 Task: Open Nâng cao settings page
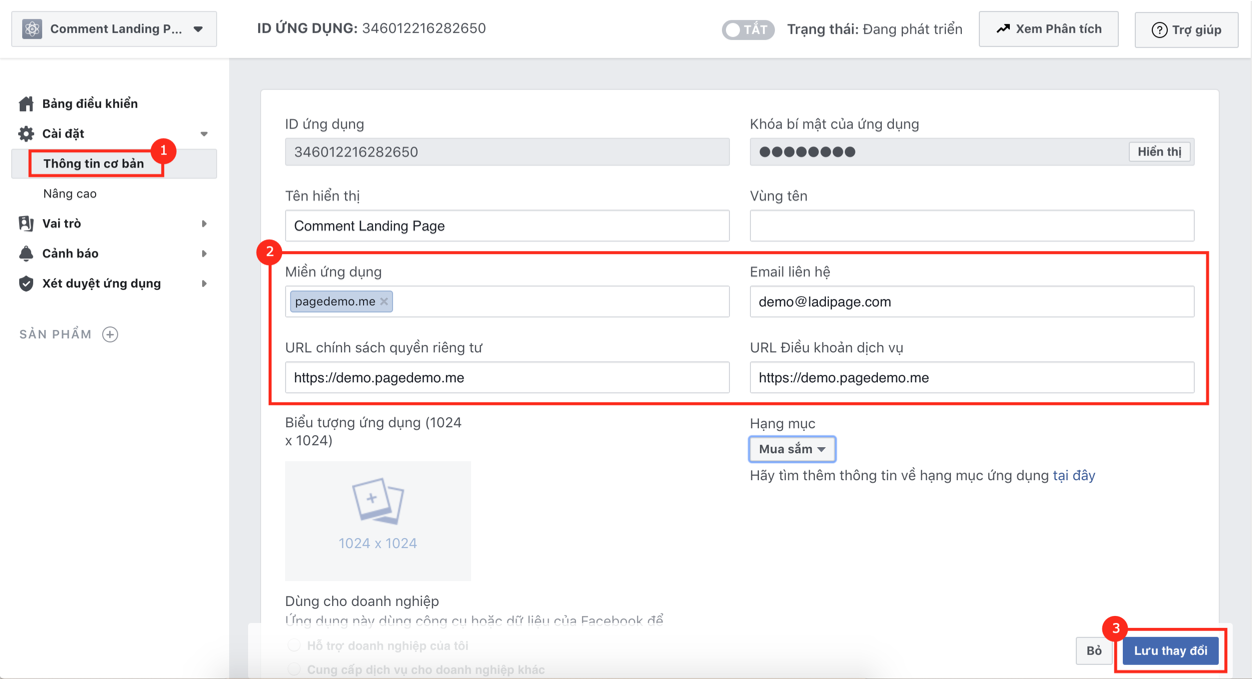(70, 194)
